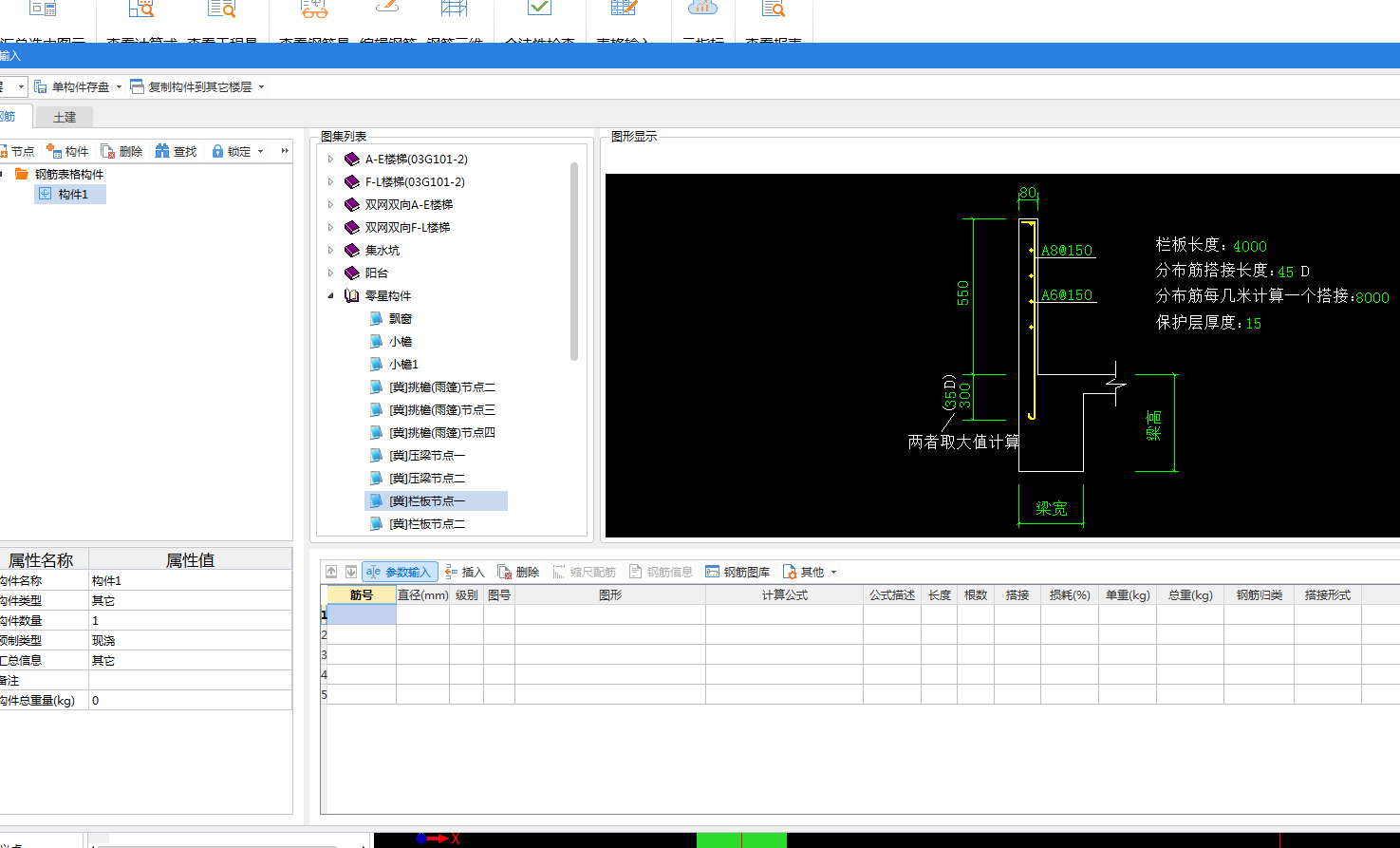Screen dimensions: 1400x848
Task: Edit the 保护层厚度 value 15
Action: tap(1254, 324)
